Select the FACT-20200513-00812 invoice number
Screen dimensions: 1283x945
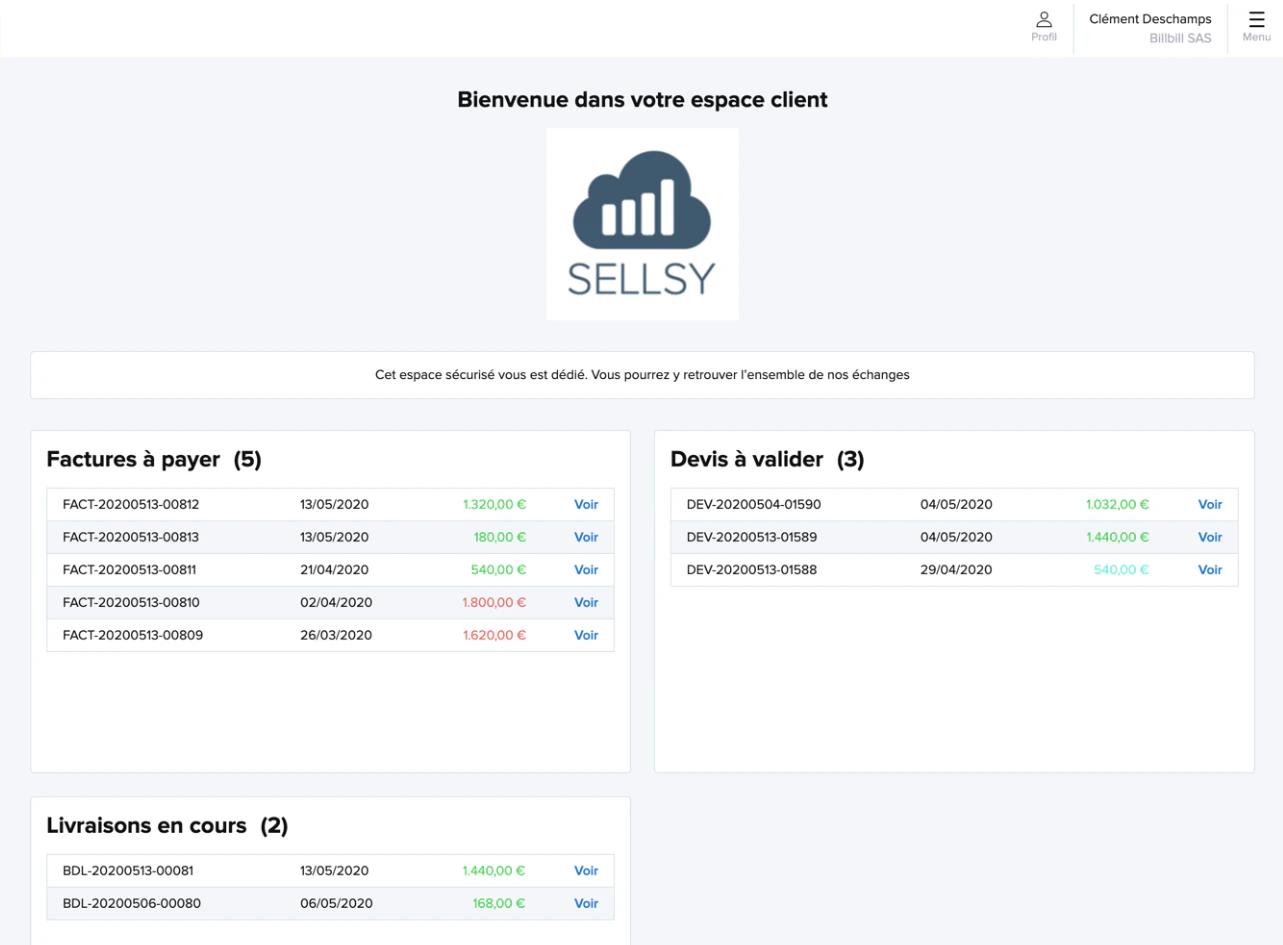point(131,505)
